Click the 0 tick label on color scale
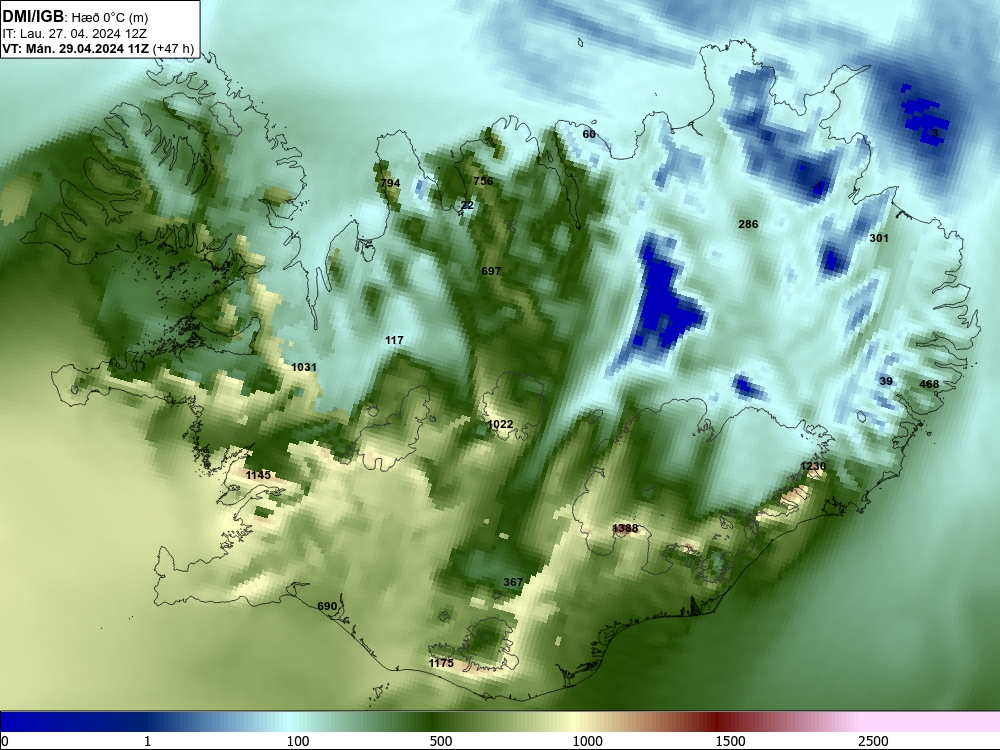The height and width of the screenshot is (750, 1000). coord(5,741)
